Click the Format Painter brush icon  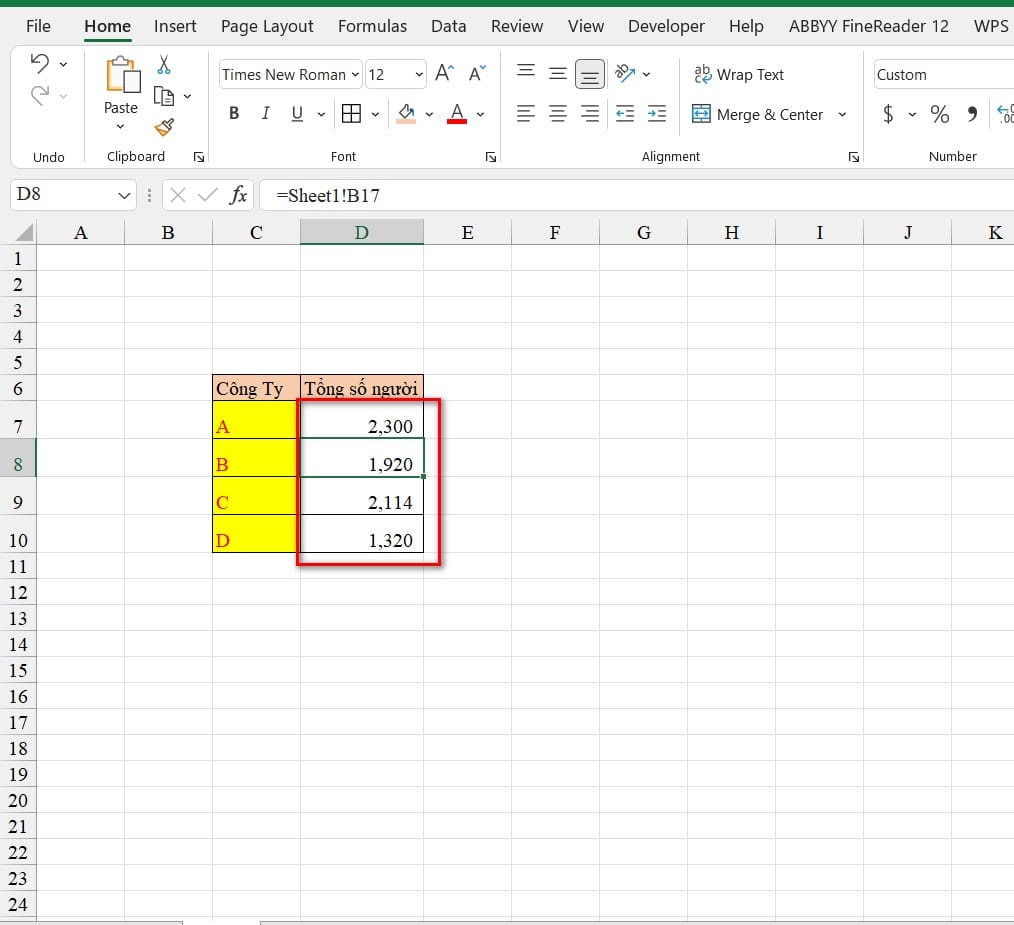[x=164, y=127]
